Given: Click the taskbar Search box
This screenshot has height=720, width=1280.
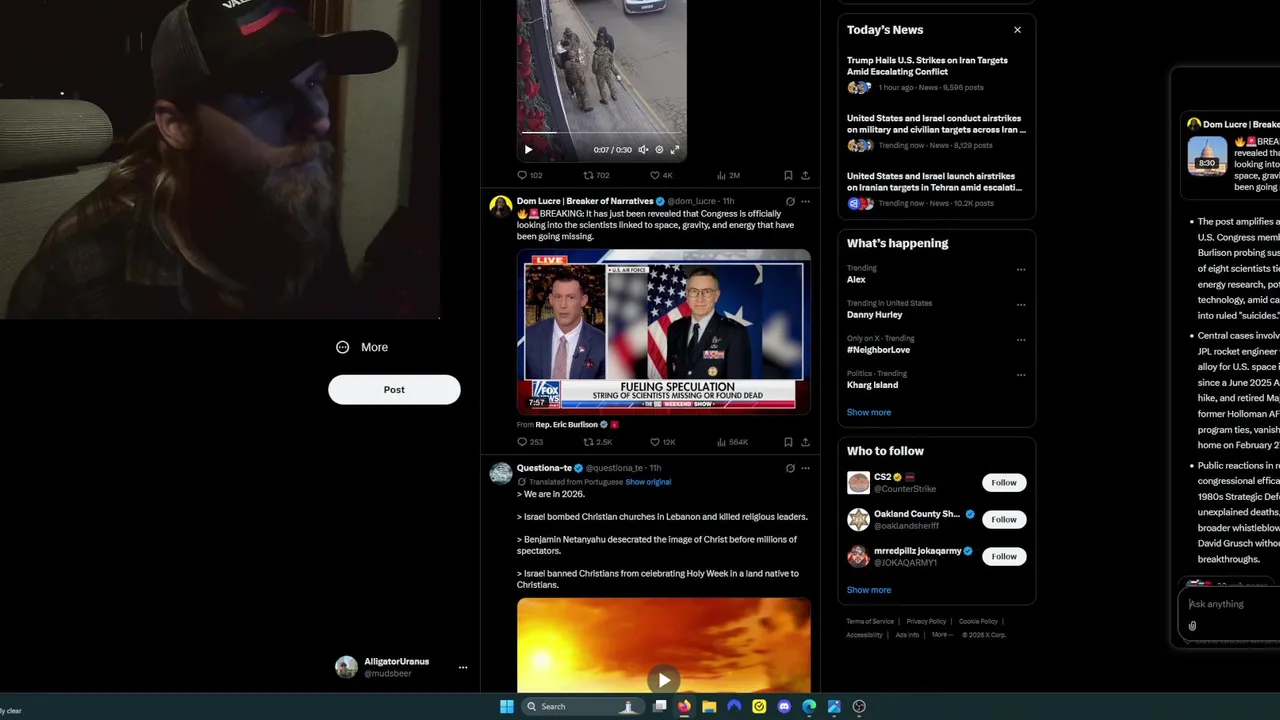Looking at the screenshot, I should coord(582,706).
